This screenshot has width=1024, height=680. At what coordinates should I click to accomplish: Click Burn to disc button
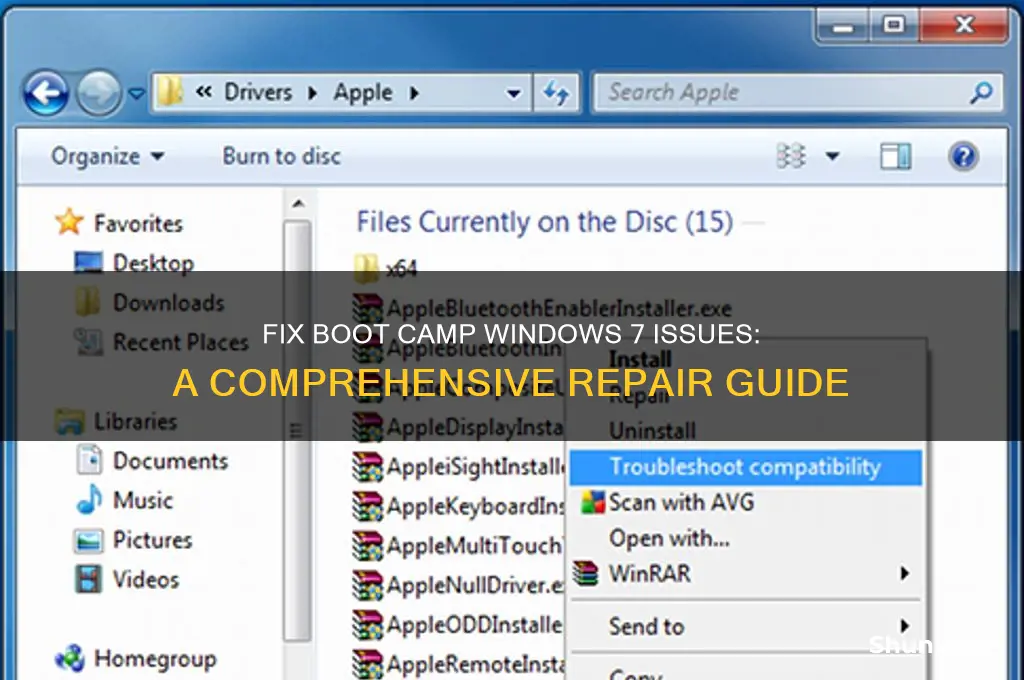(281, 156)
